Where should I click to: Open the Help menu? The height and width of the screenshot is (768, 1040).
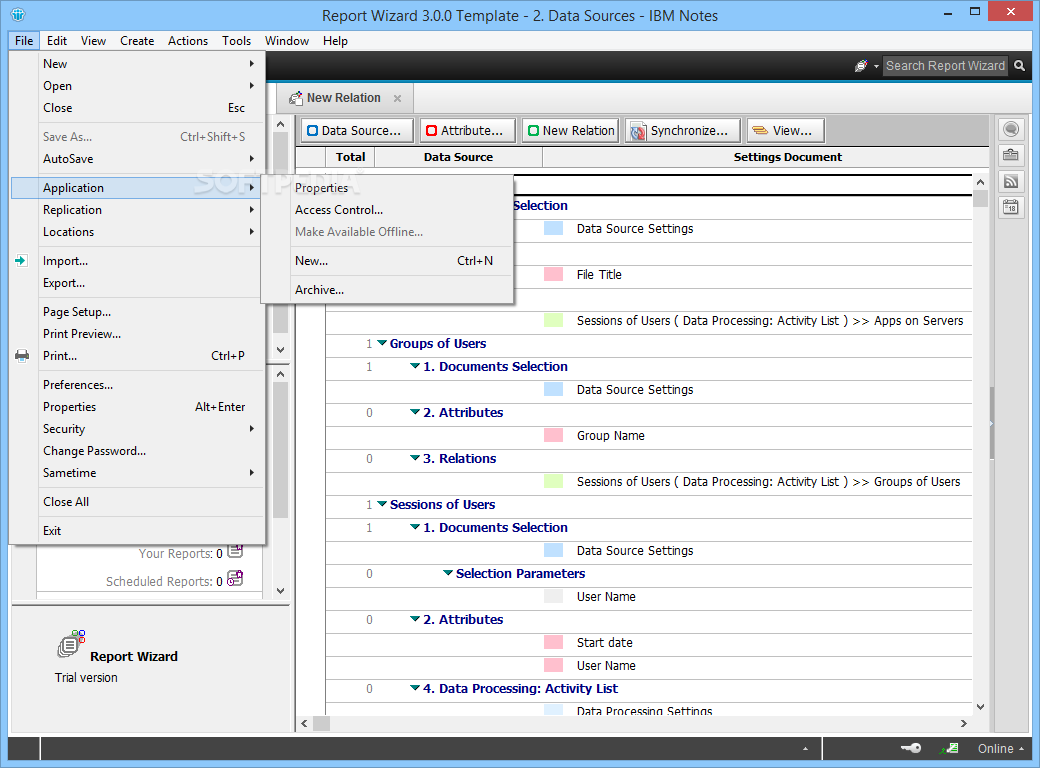(x=336, y=40)
